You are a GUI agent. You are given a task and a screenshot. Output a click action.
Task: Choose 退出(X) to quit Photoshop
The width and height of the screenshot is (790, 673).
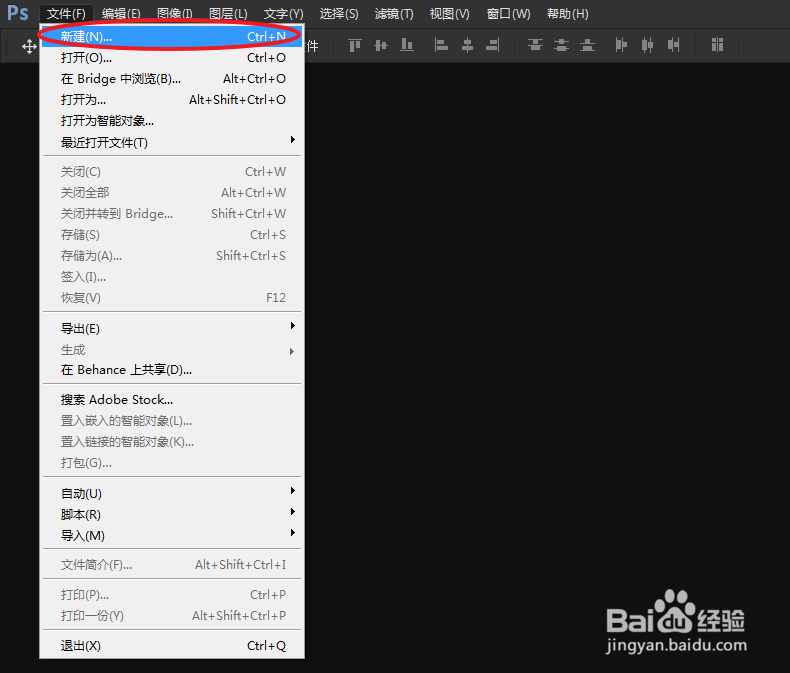pos(172,646)
